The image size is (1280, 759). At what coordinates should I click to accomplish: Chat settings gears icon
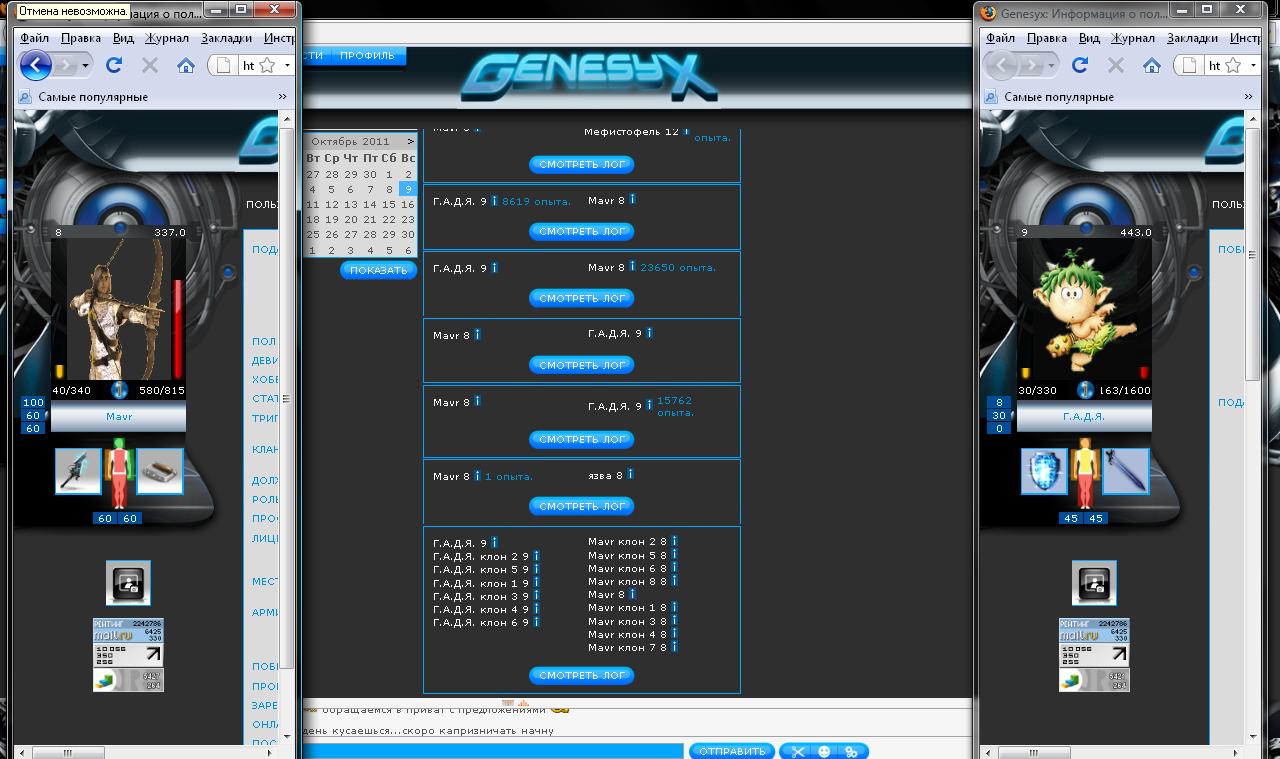tap(851, 751)
